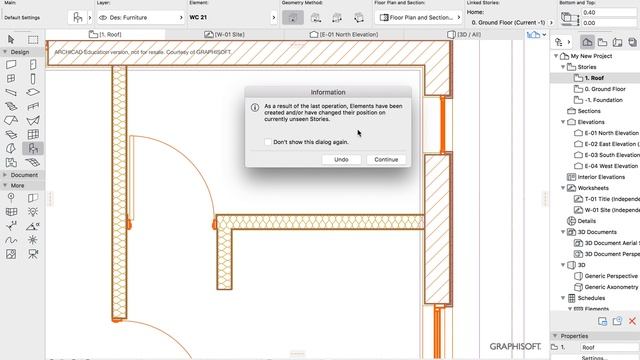Select the Railing tool
Image resolution: width=640 pixels, height=360 pixels.
(x=33, y=107)
